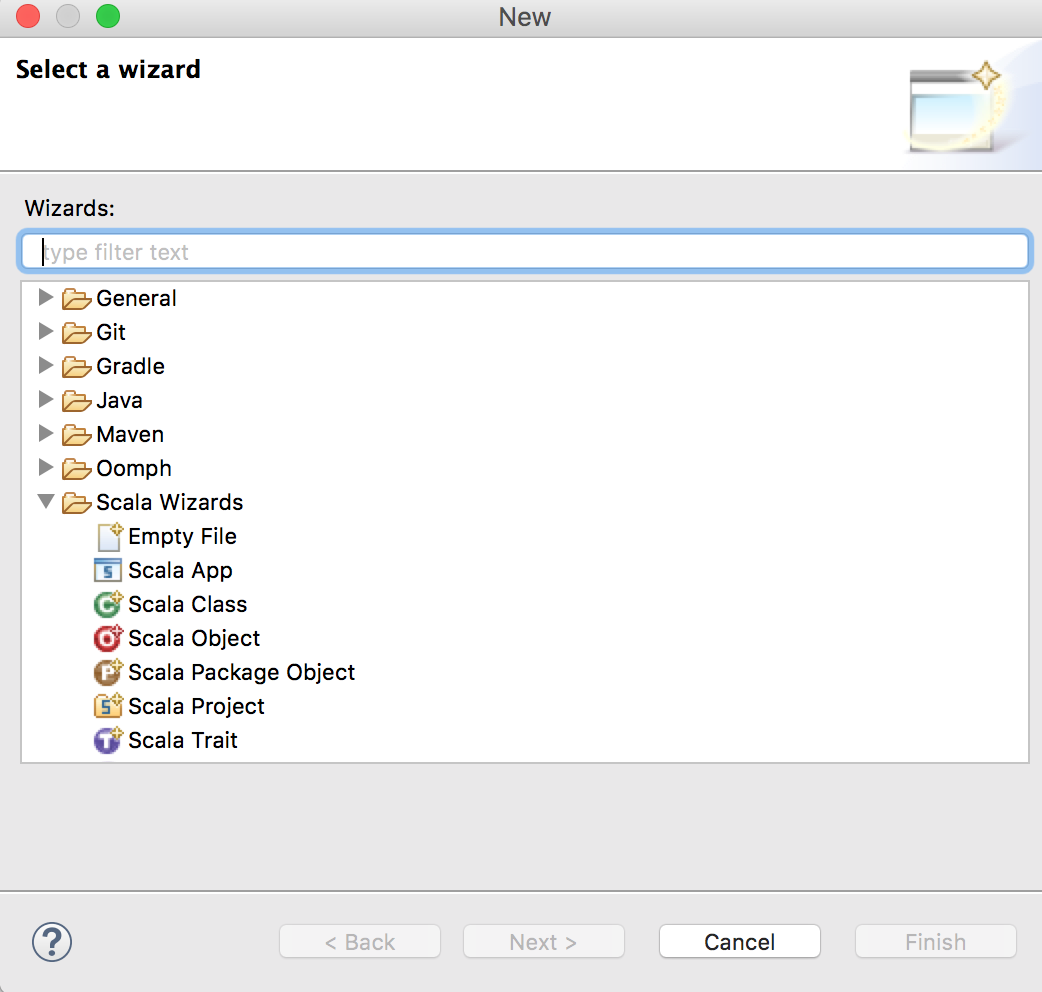Click the Scala Wizards folder icon
The height and width of the screenshot is (992, 1042).
point(76,503)
